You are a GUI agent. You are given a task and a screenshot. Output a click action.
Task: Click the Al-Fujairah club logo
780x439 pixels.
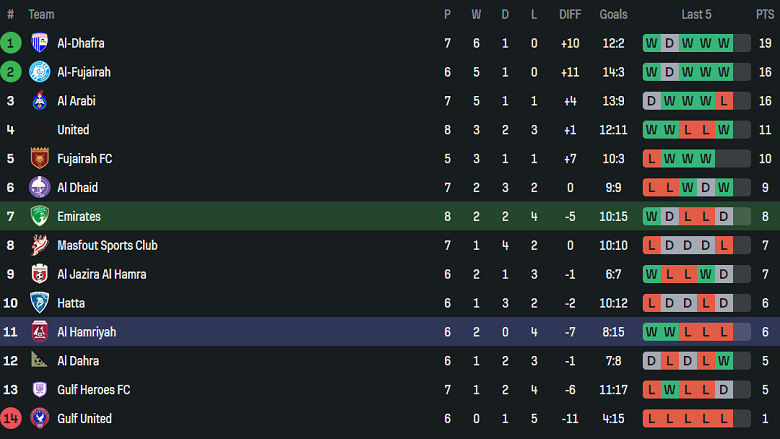pos(40,72)
